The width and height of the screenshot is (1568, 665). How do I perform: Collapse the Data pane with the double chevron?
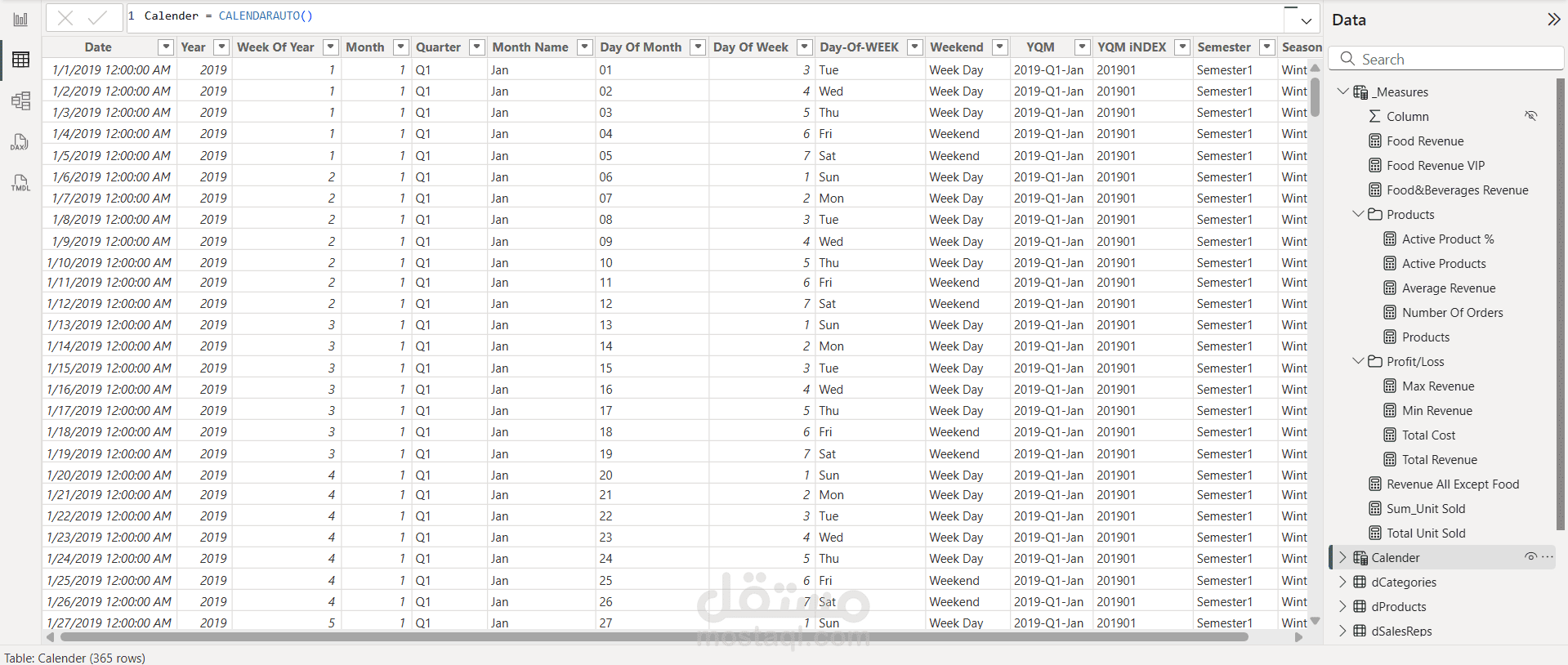[1553, 20]
